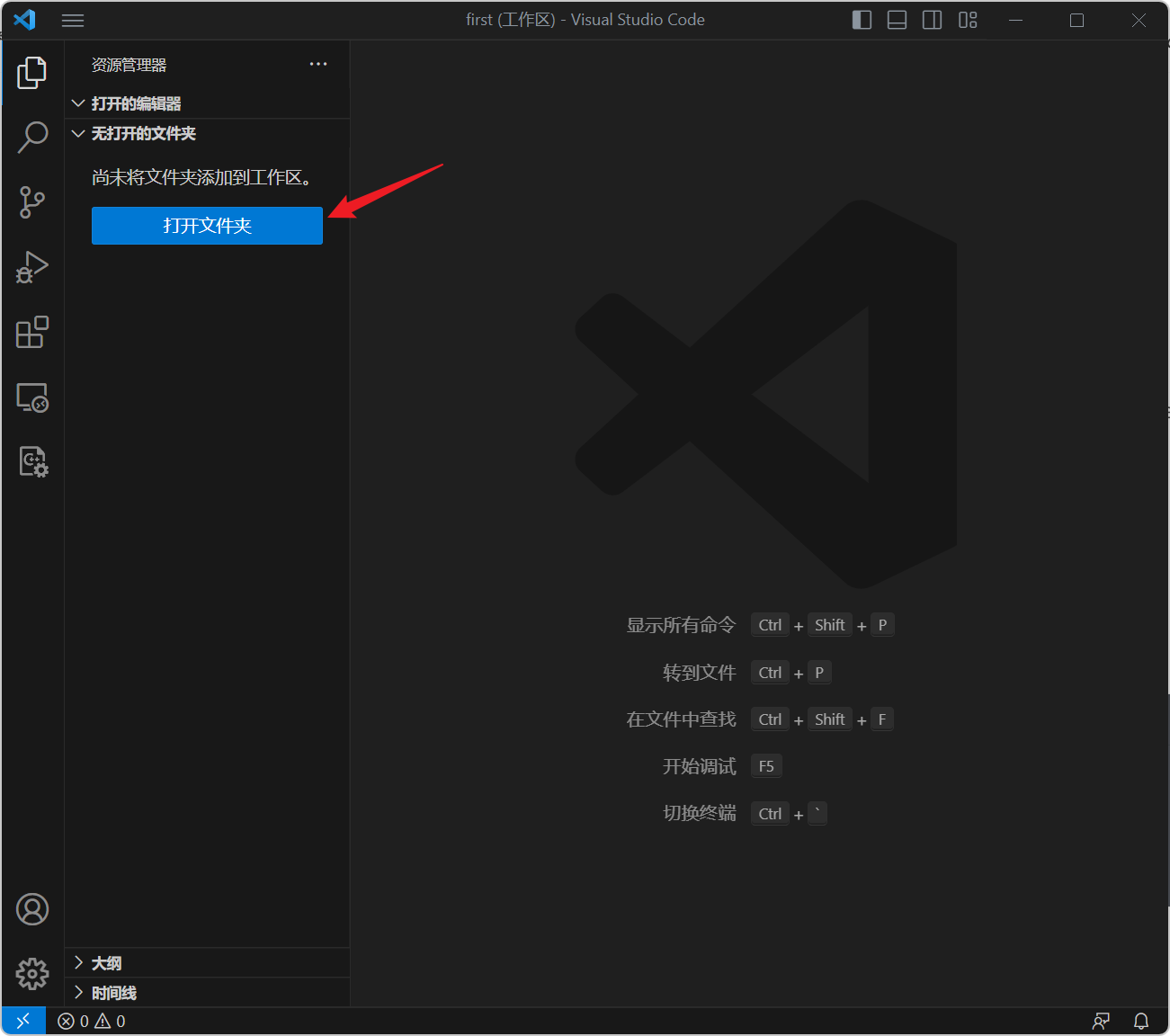Toggle secondary sidebar layout icon
Image resolution: width=1170 pixels, height=1036 pixels.
point(933,20)
